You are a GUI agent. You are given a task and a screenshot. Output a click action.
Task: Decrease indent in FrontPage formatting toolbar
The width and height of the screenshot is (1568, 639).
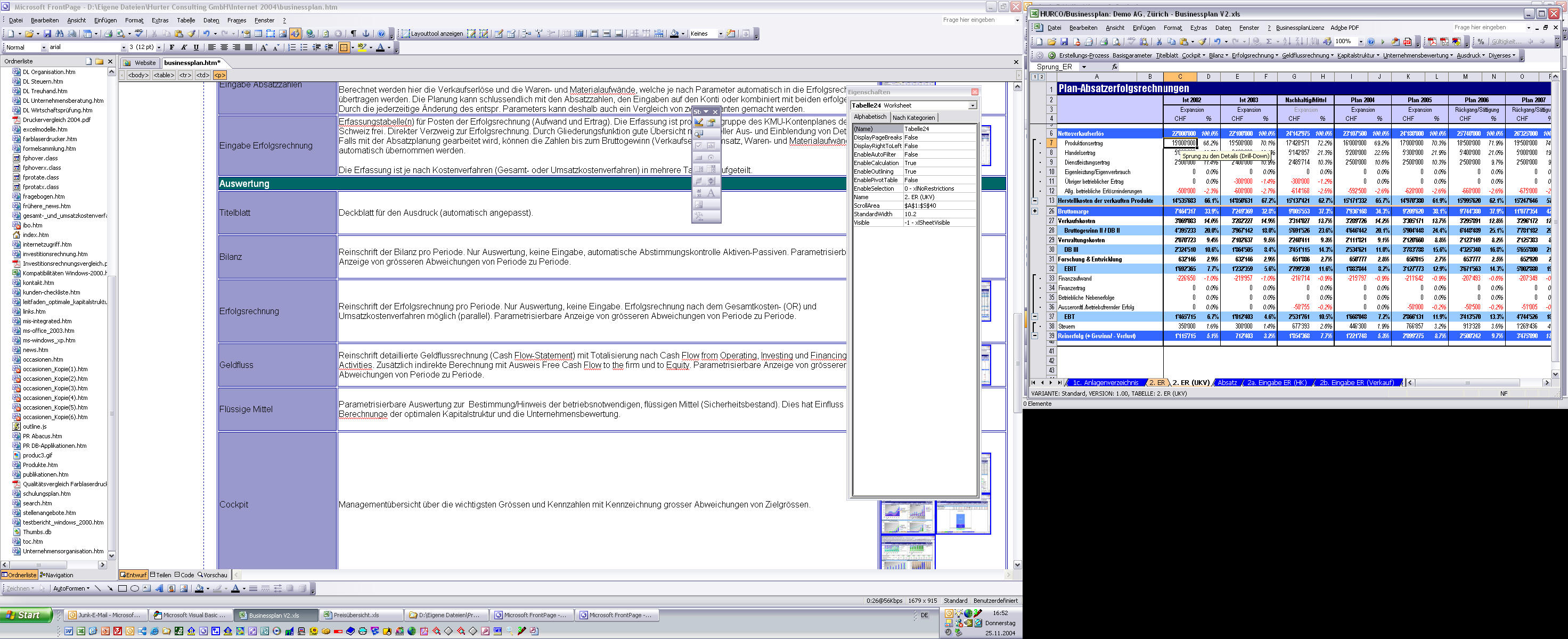pyautogui.click(x=316, y=47)
